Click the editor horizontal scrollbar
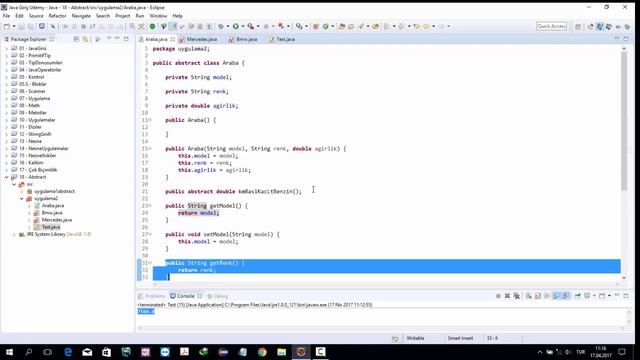This screenshot has width=640, height=360. click(x=386, y=284)
